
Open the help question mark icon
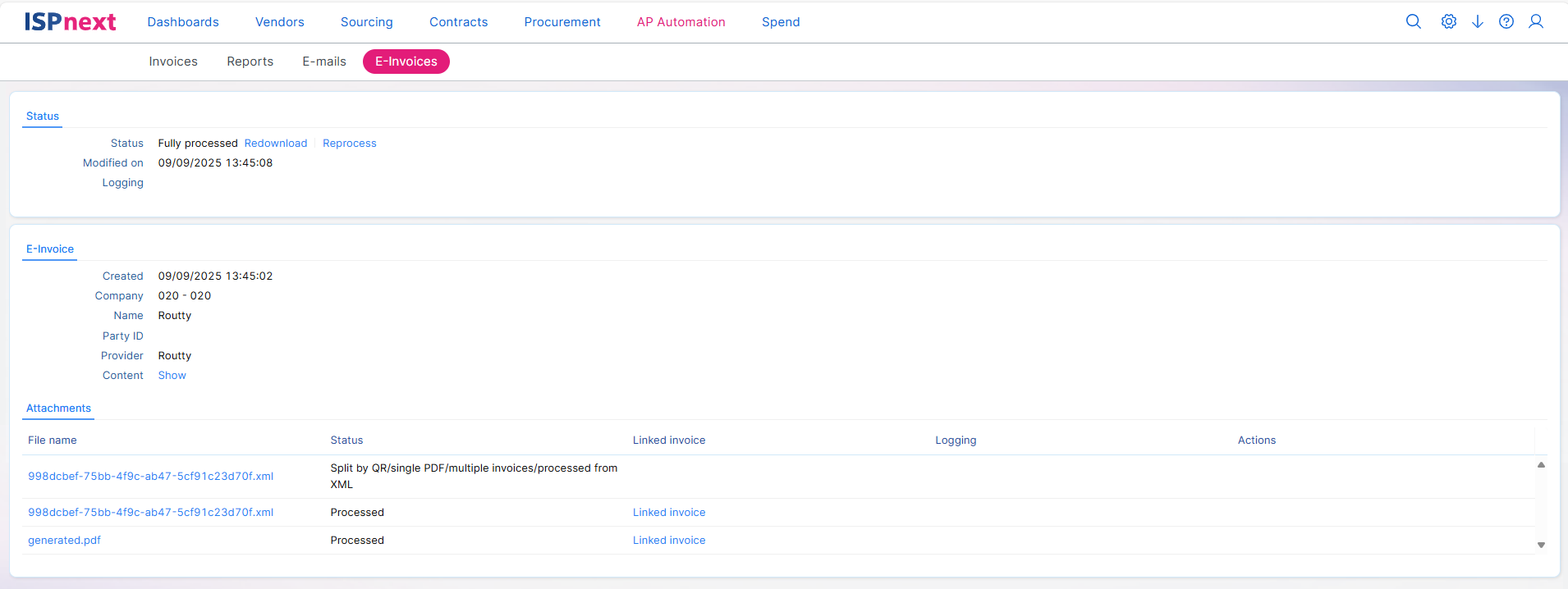[1506, 22]
